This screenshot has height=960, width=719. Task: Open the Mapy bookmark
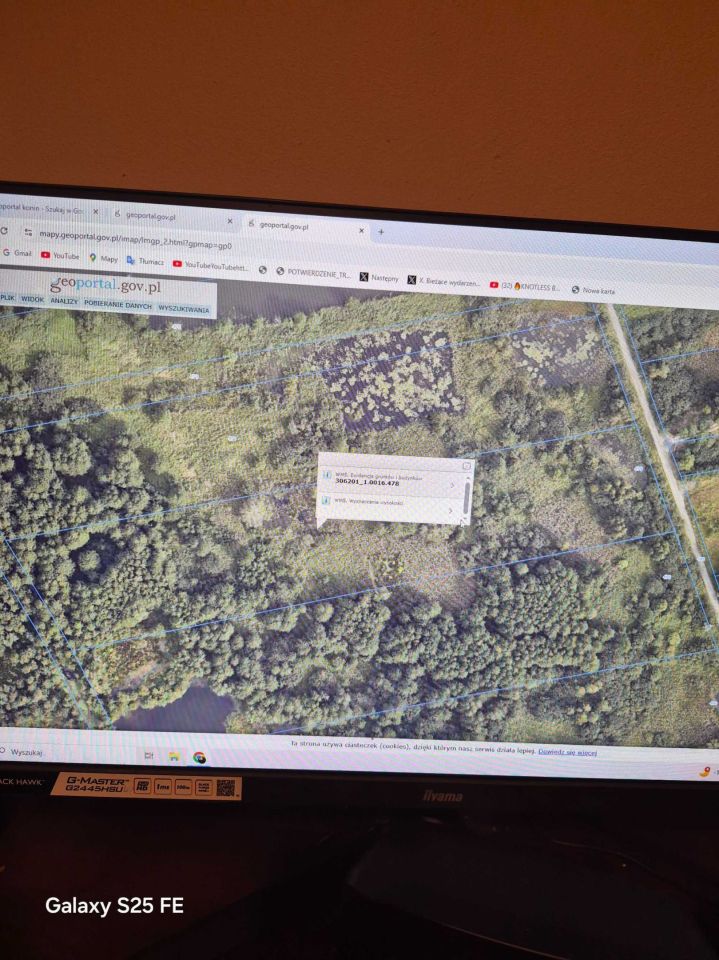[104, 258]
